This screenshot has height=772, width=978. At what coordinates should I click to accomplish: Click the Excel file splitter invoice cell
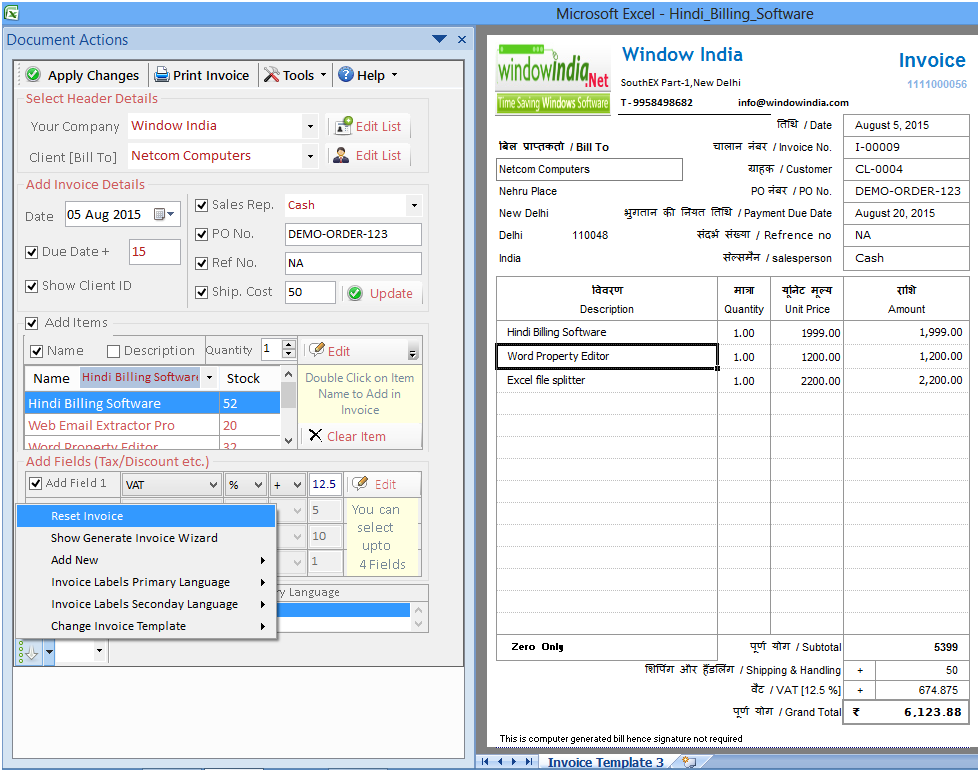click(606, 380)
